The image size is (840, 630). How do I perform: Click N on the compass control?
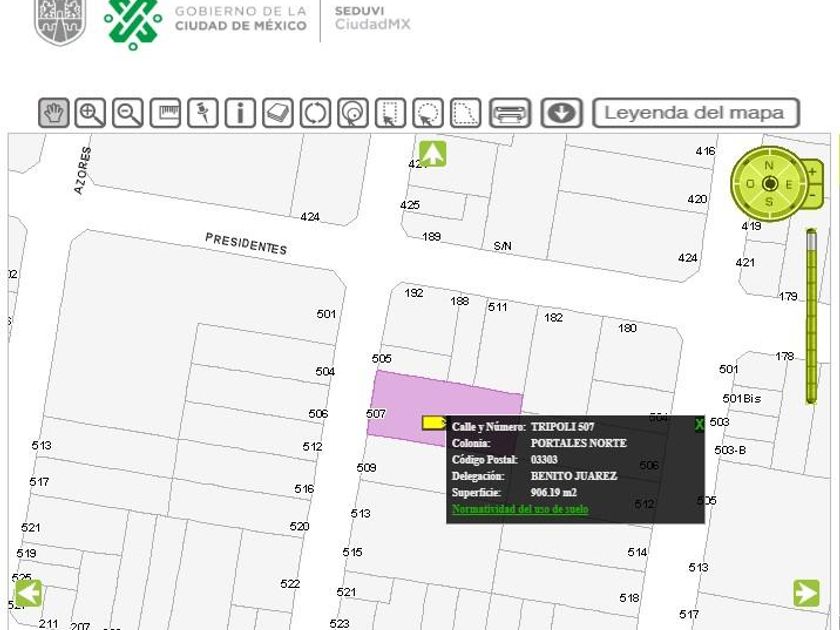(769, 165)
